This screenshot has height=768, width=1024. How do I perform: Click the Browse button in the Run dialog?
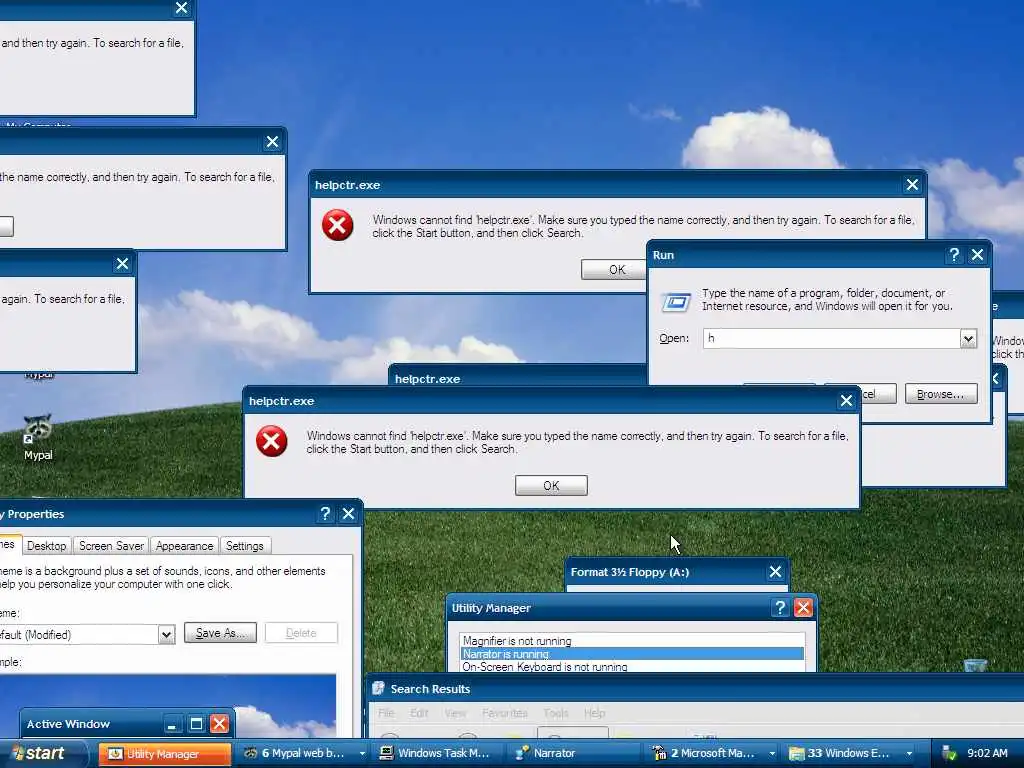pos(941,394)
